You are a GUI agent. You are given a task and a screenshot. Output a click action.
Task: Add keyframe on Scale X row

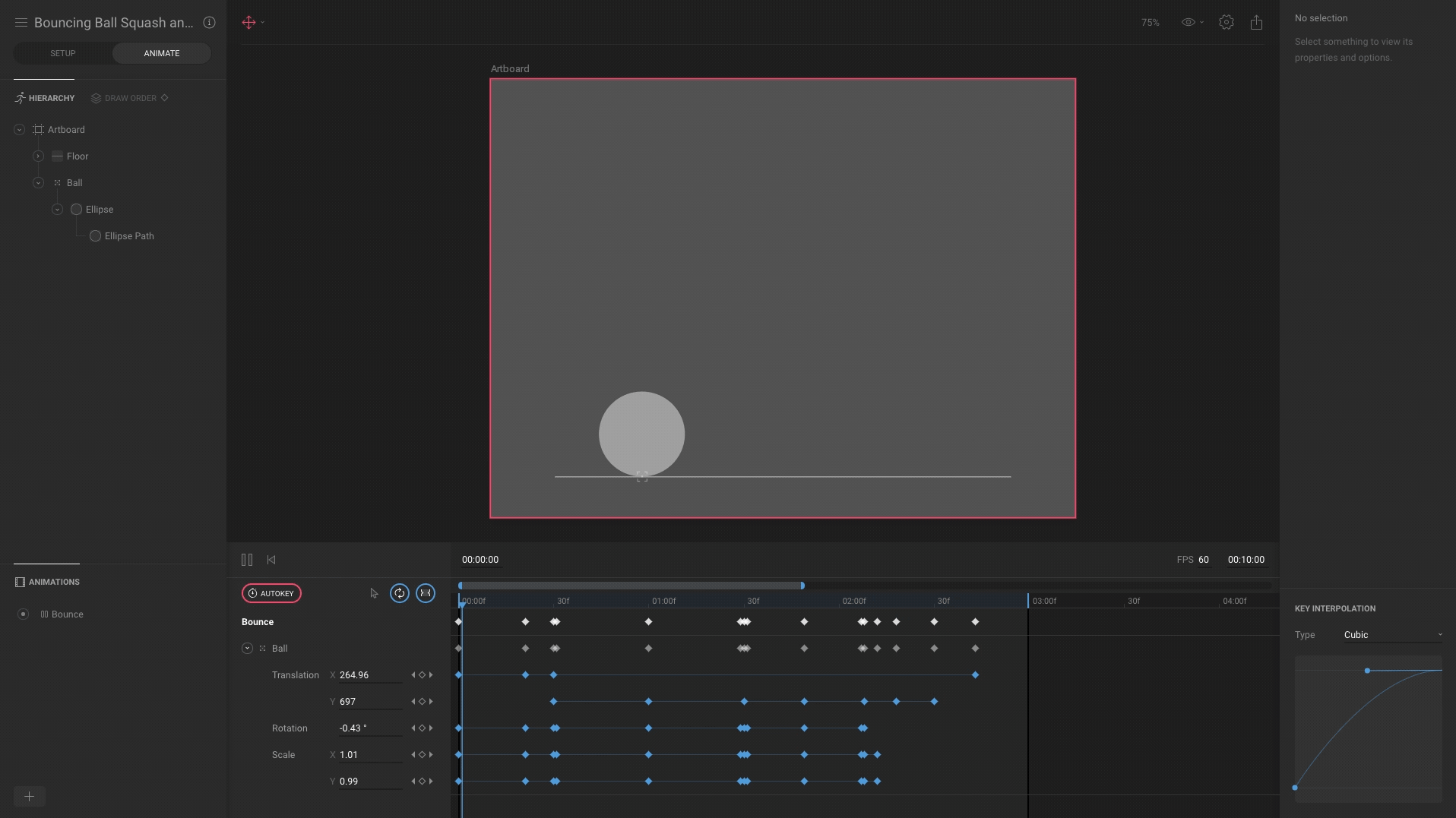pos(422,755)
